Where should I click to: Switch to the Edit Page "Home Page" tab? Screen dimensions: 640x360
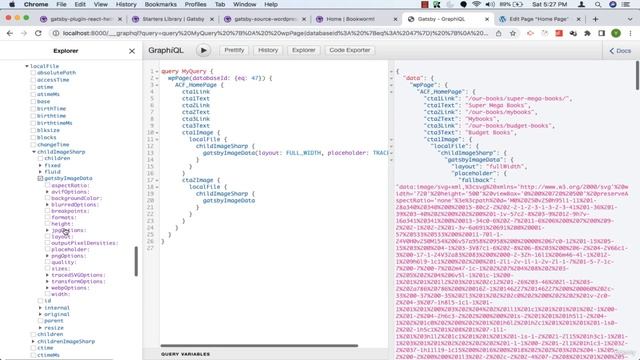click(x=538, y=19)
